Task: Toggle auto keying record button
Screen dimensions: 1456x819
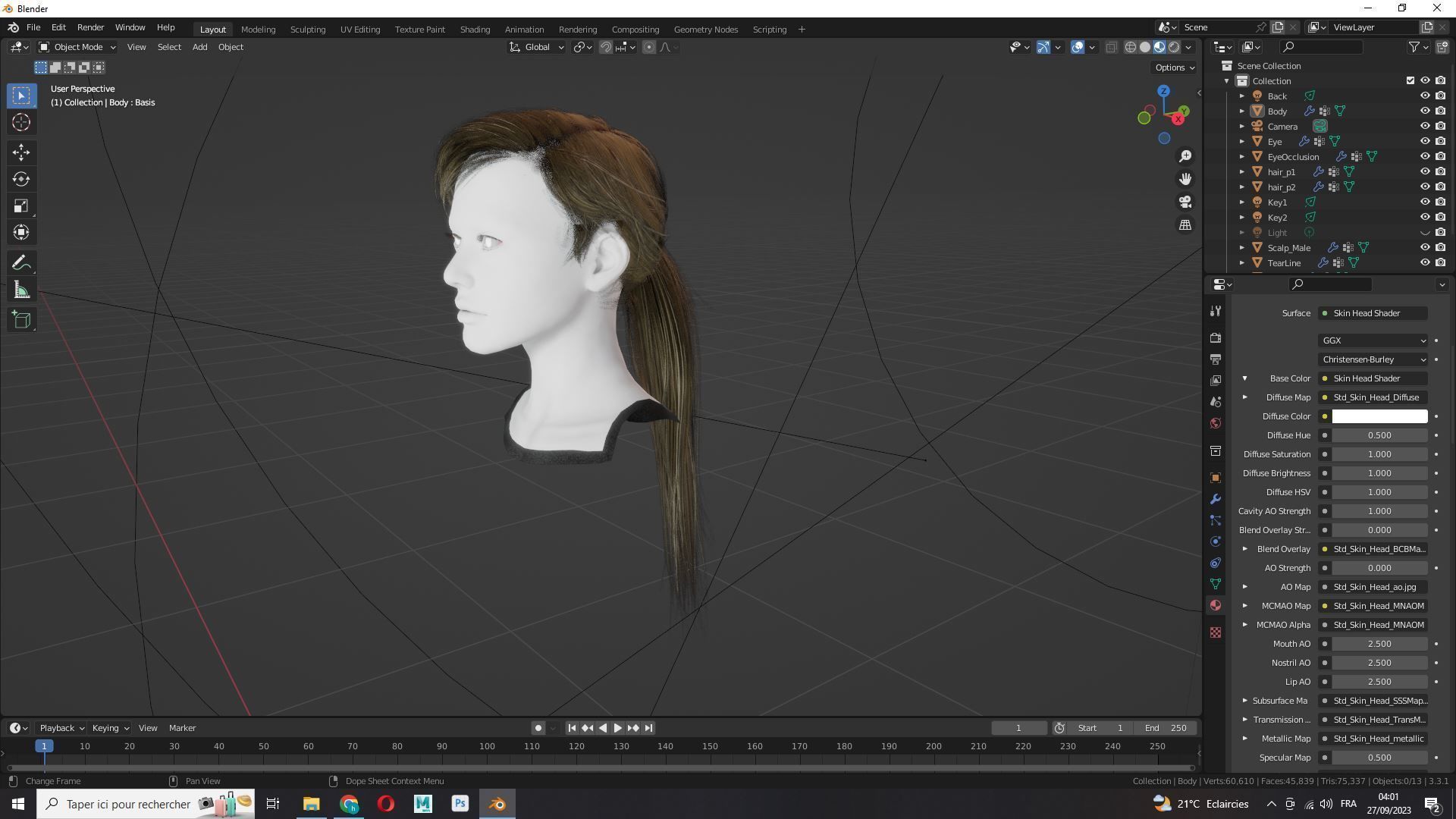Action: click(538, 728)
